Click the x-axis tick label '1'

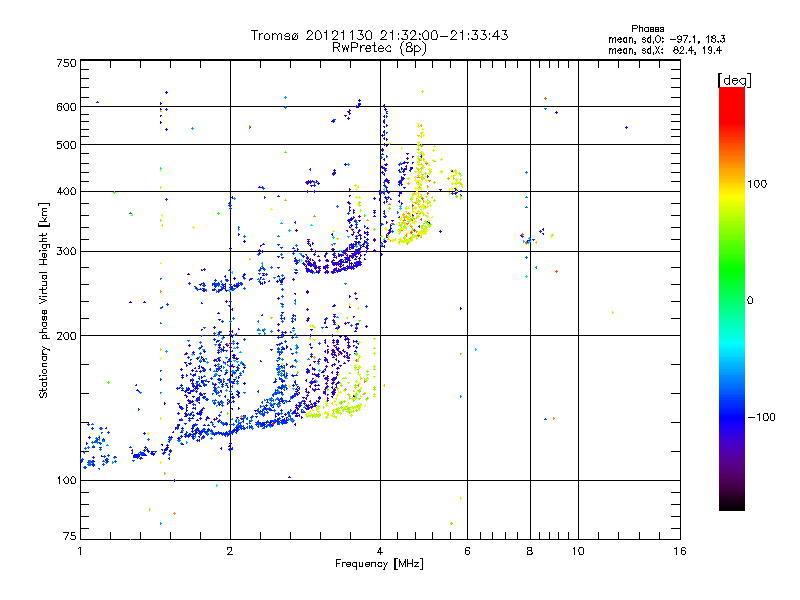[x=80, y=551]
